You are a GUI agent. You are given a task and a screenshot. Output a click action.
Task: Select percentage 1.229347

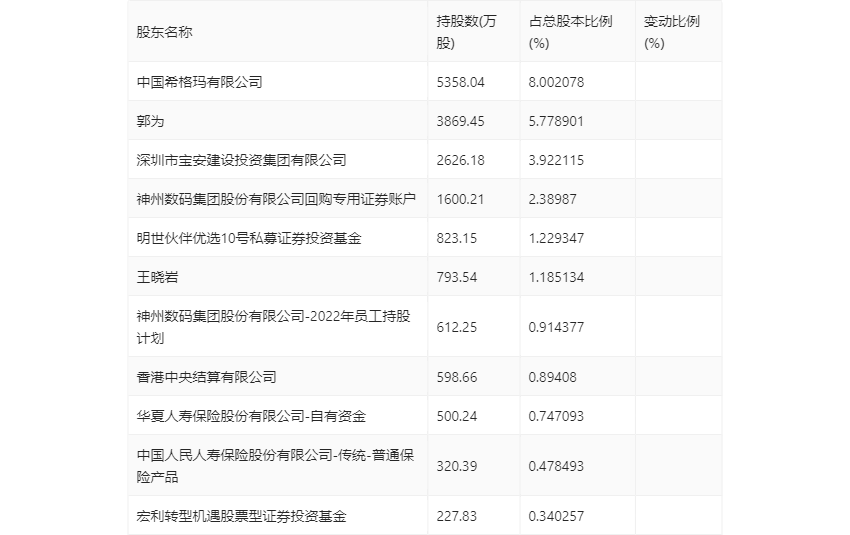click(556, 238)
